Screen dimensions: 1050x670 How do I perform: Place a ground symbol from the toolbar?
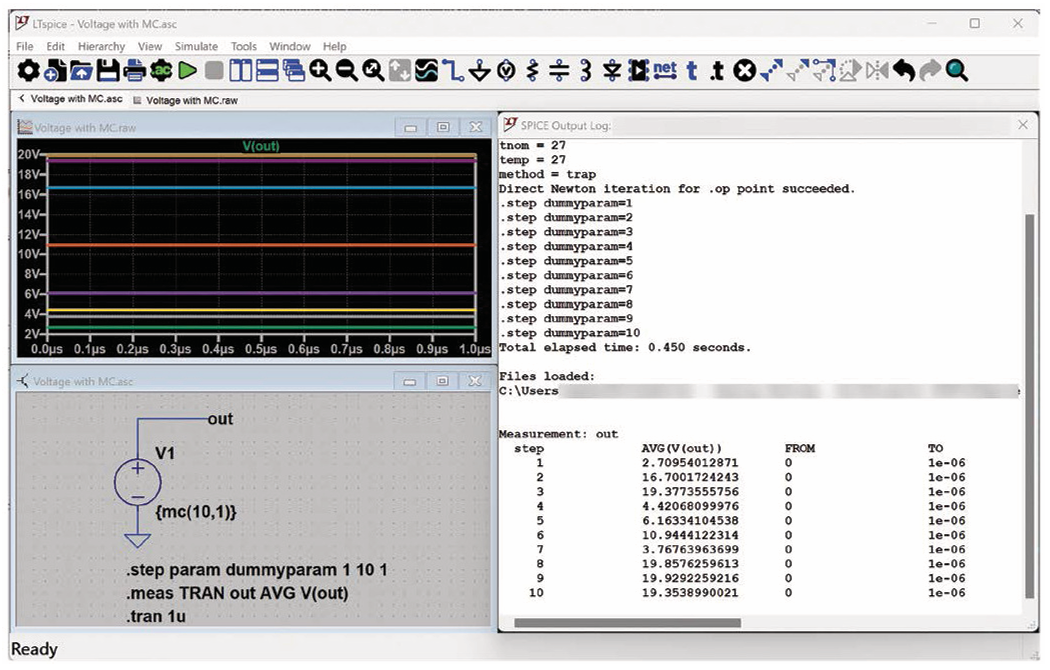click(479, 70)
